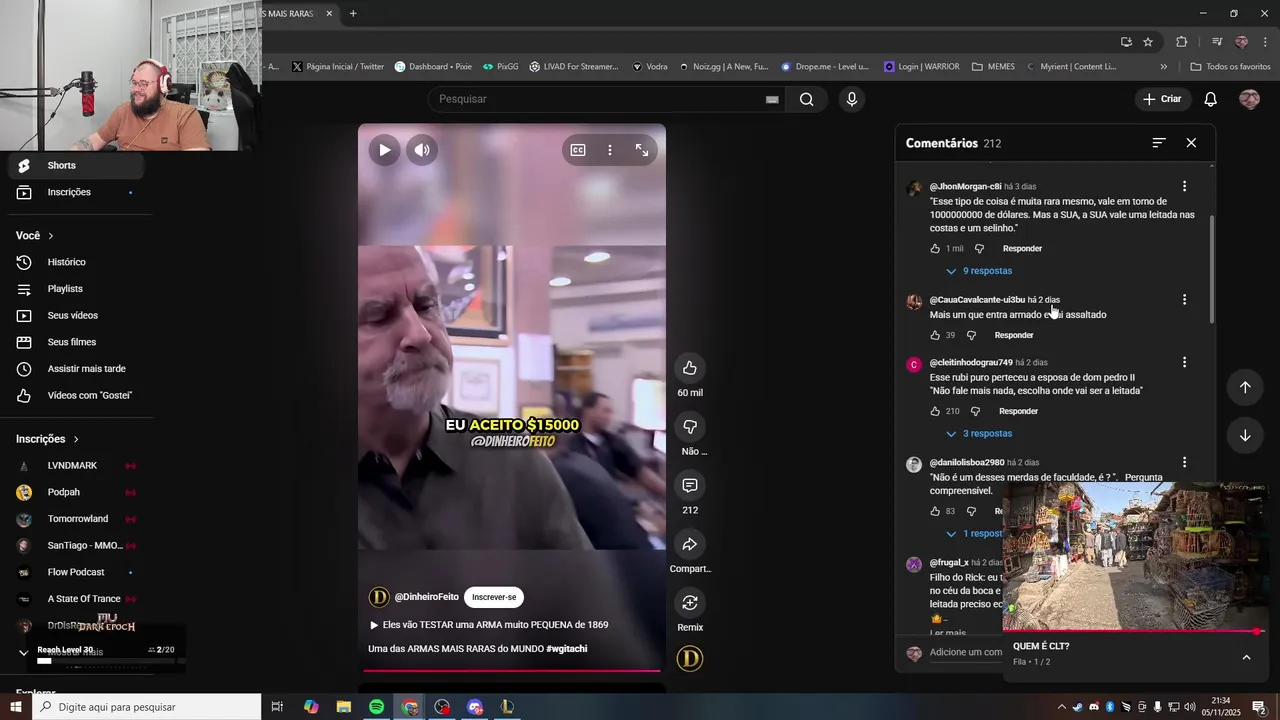Share the Short using the Compartilhar arrow
The width and height of the screenshot is (1280, 720).
pyautogui.click(x=690, y=545)
